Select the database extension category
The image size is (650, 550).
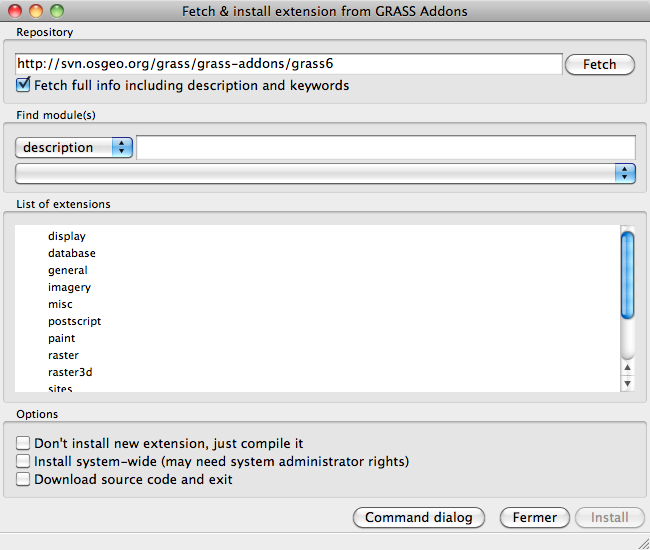pos(72,253)
